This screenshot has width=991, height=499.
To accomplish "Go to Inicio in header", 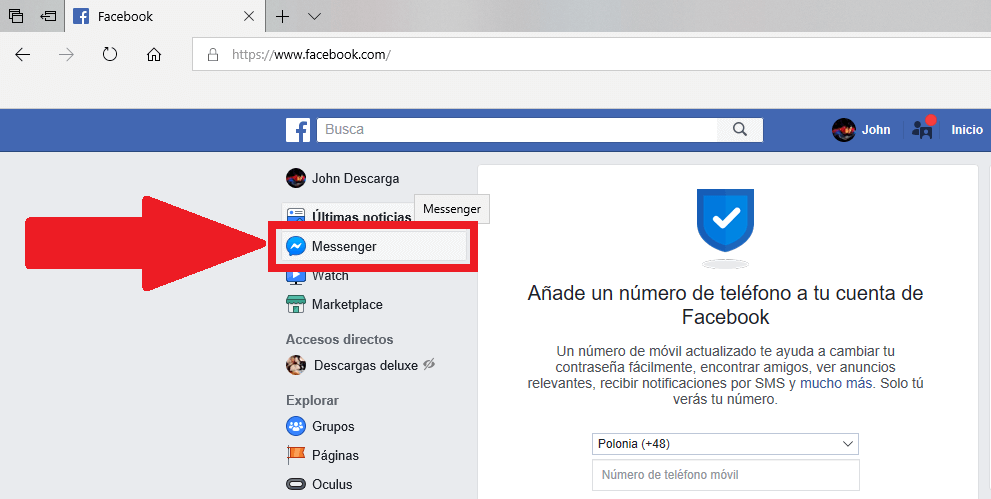I will [967, 129].
